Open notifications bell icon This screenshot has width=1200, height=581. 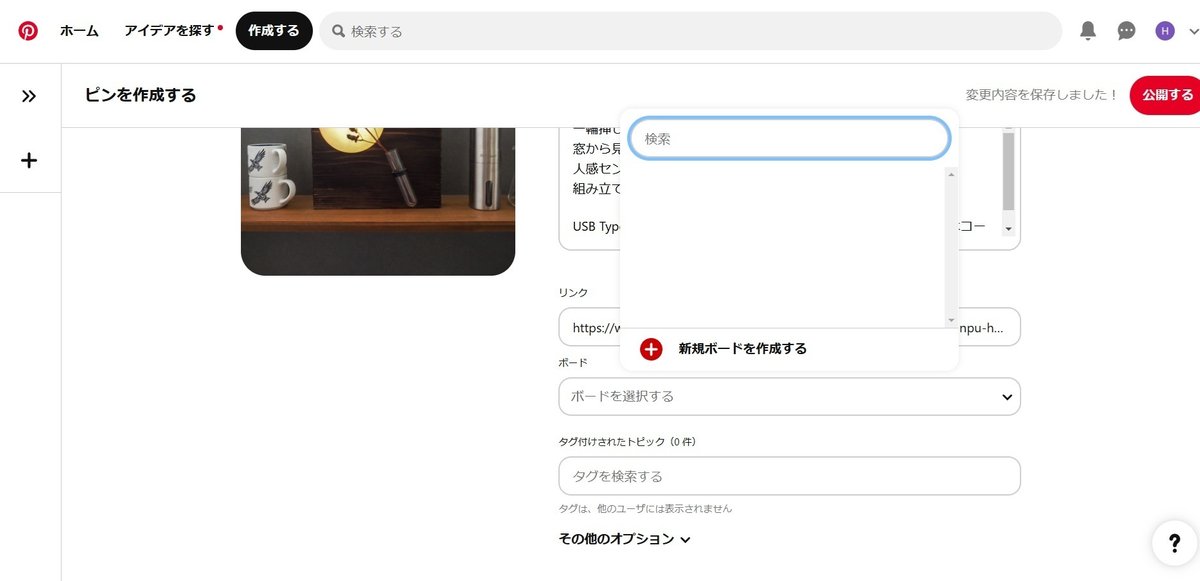pyautogui.click(x=1088, y=31)
